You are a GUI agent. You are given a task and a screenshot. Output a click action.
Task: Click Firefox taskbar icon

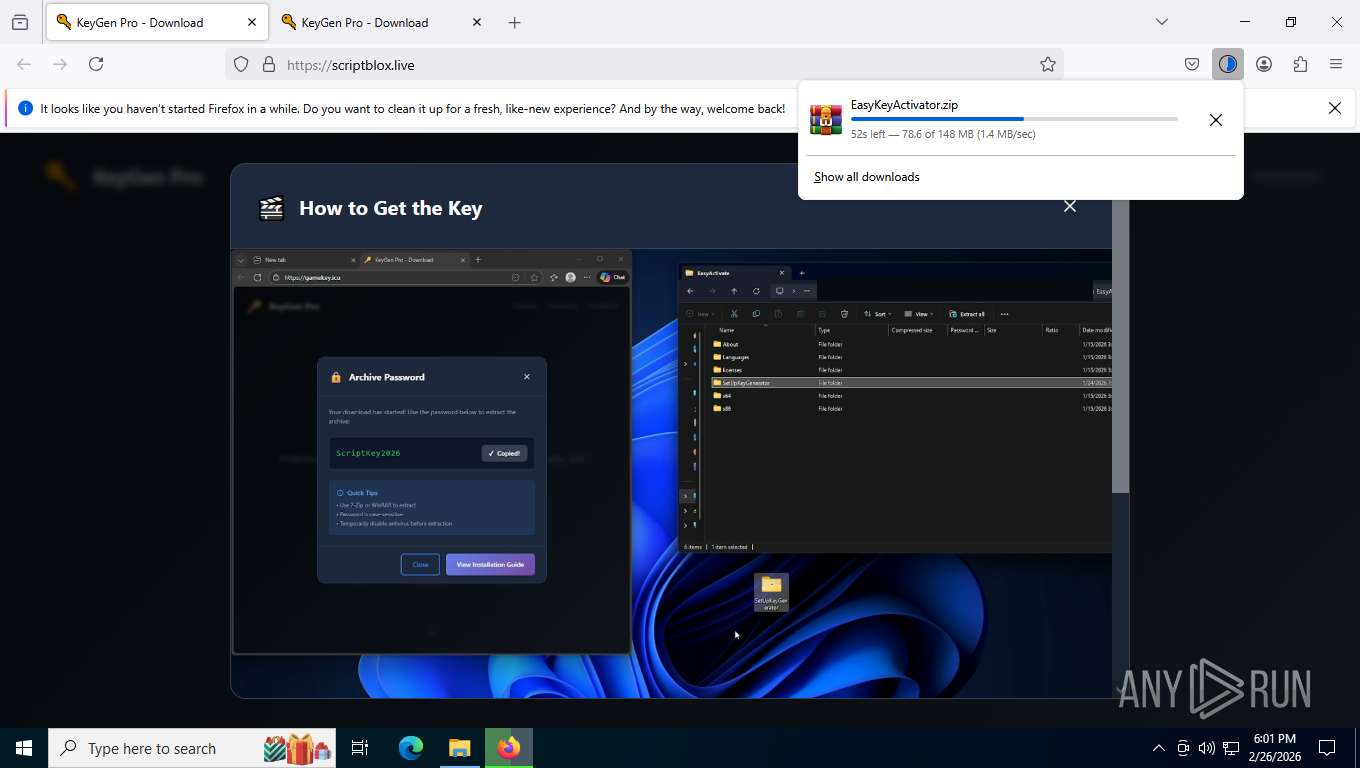click(x=509, y=748)
